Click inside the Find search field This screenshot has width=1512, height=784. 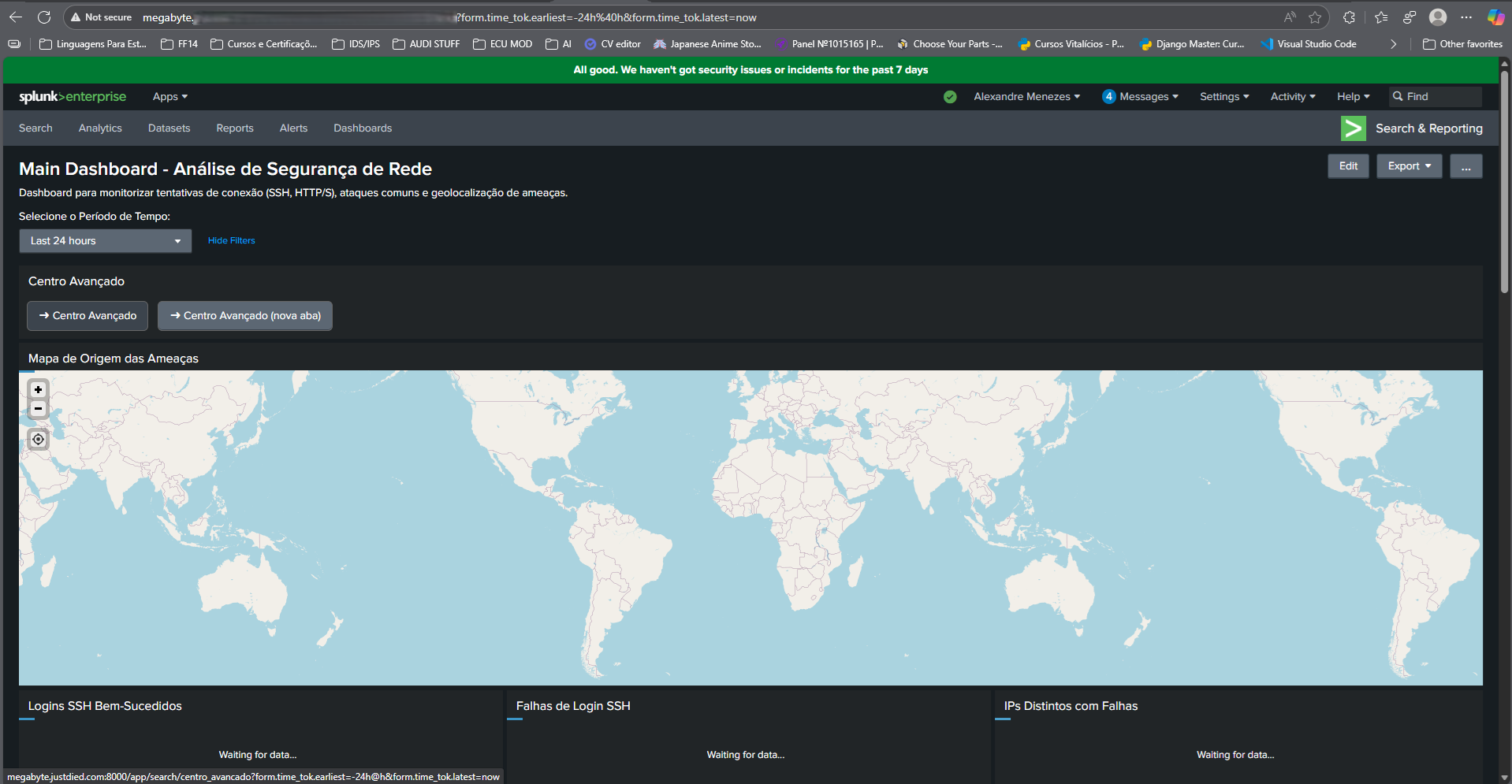[x=1435, y=96]
